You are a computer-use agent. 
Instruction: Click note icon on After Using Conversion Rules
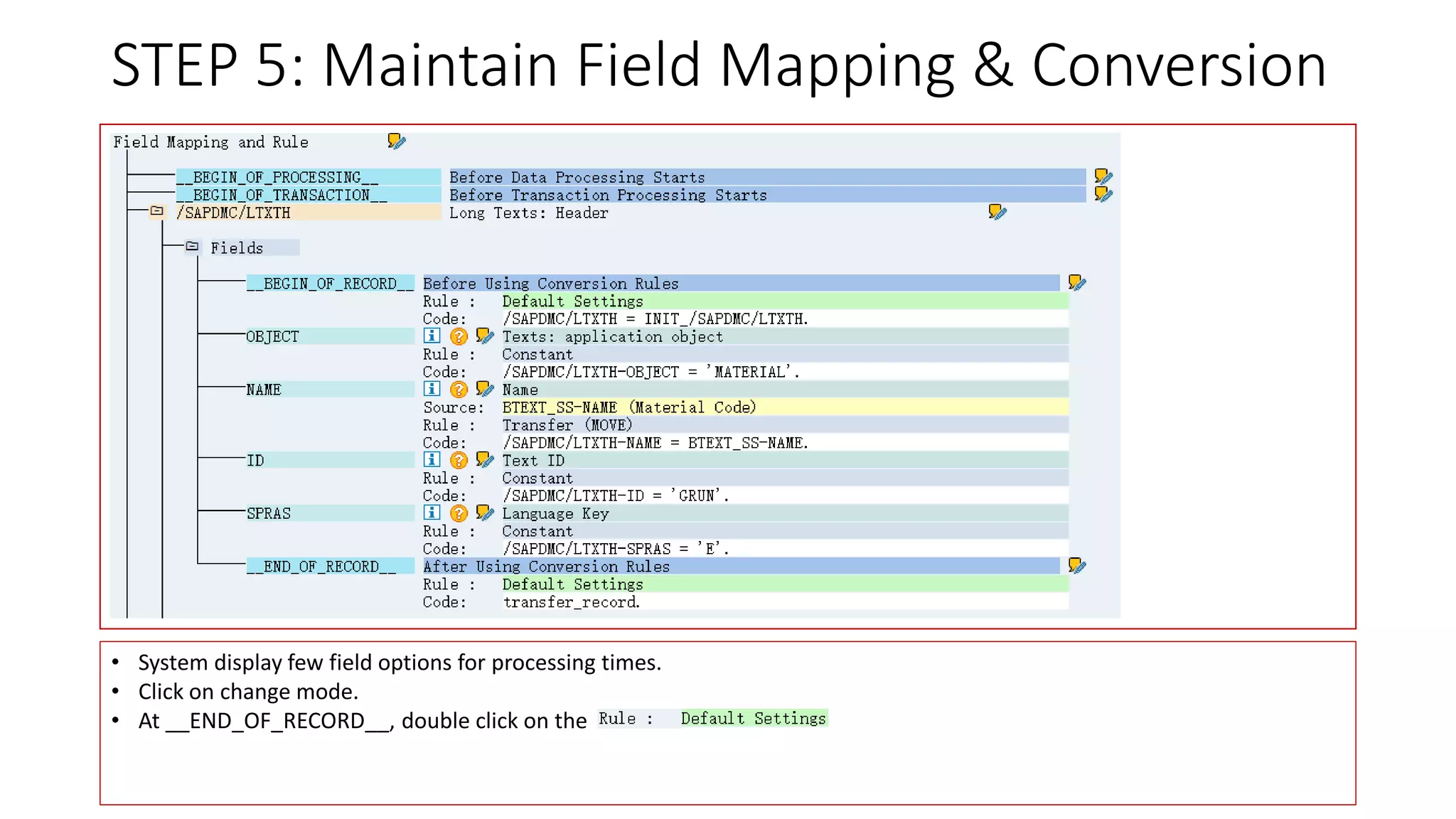1076,566
